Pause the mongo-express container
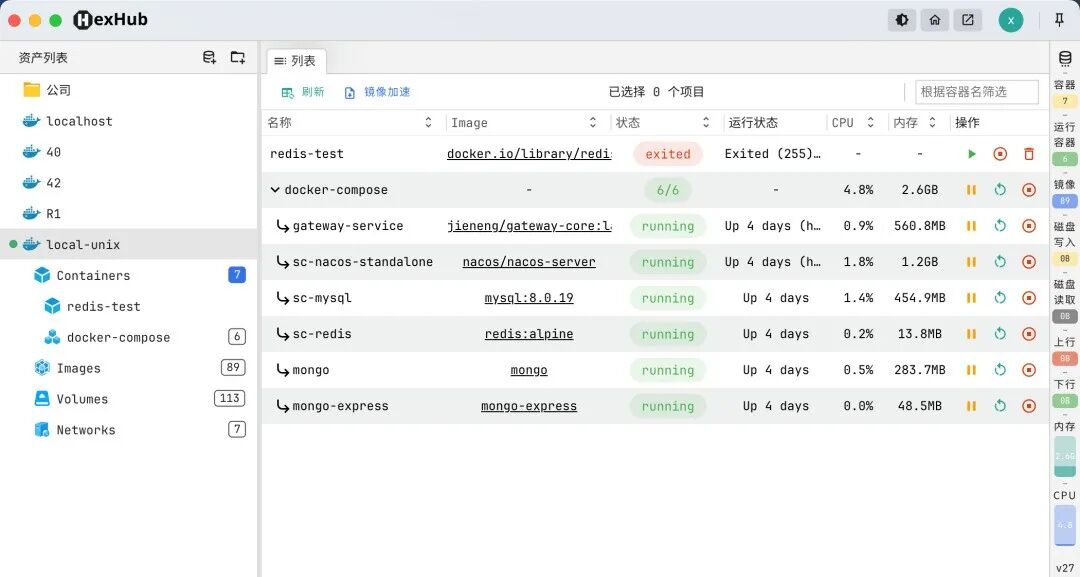Viewport: 1080px width, 577px height. 971,406
